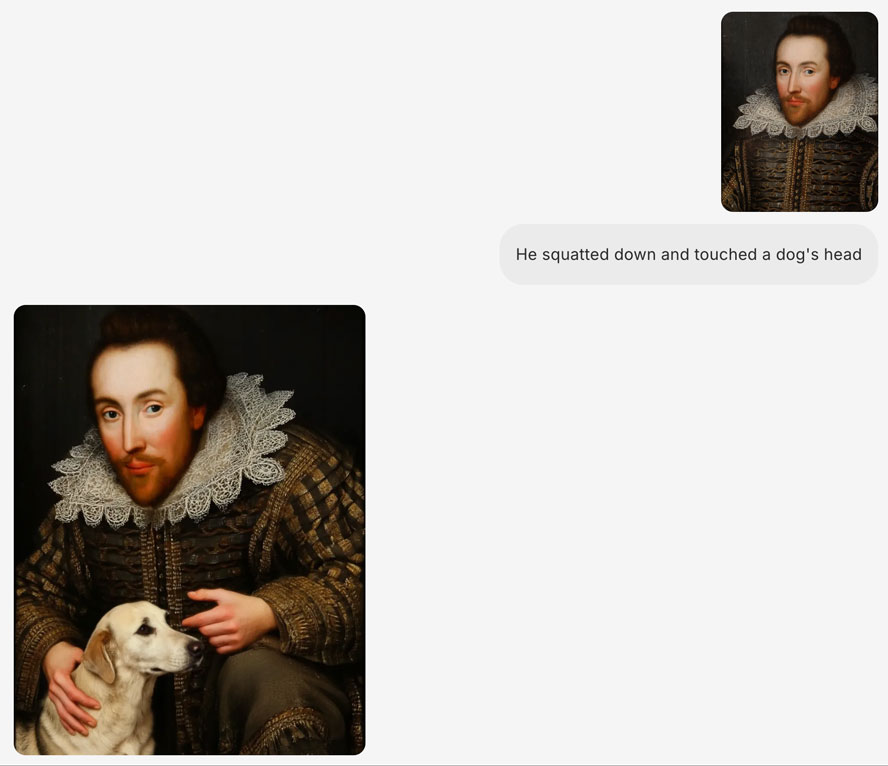This screenshot has height=766, width=888.
Task: Click the dog's floppy ear
Action: (100, 657)
